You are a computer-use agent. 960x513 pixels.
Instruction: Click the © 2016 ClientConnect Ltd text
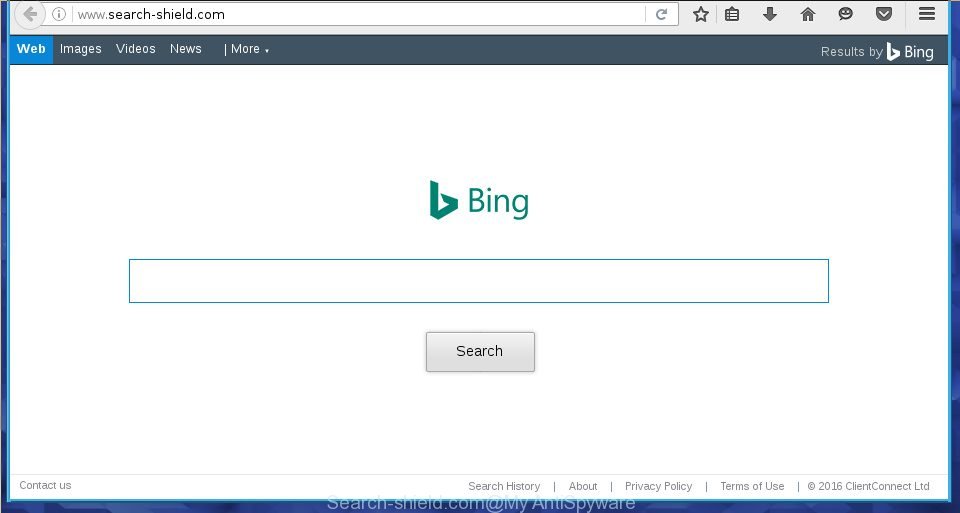click(x=868, y=486)
